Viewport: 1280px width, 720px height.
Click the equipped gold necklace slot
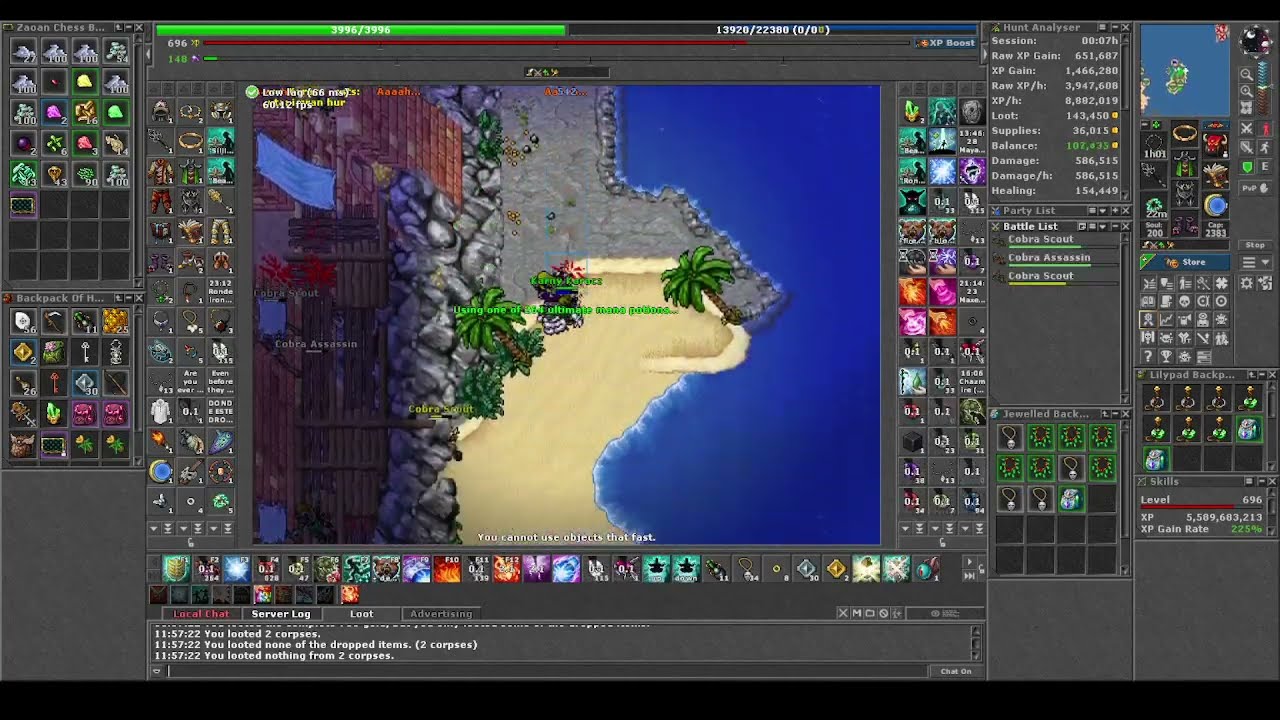click(1185, 133)
